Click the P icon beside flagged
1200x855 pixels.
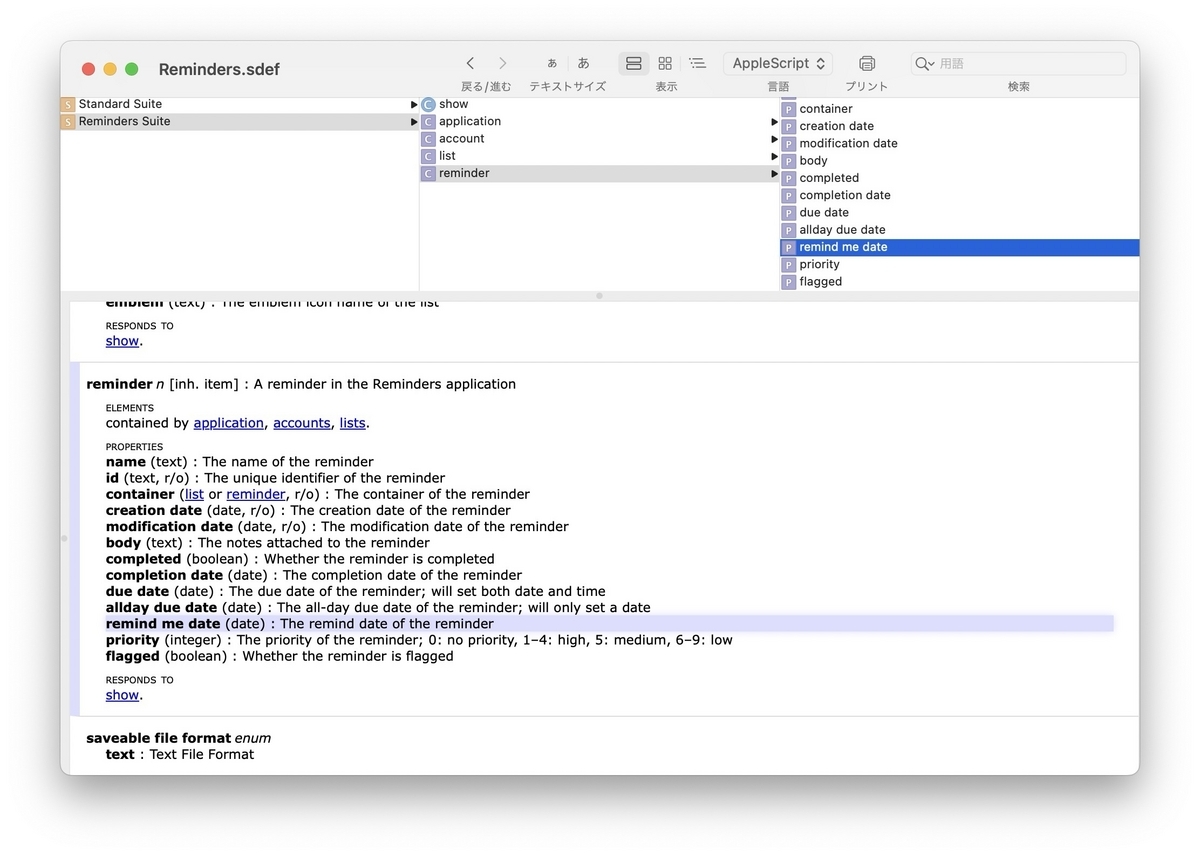coord(789,282)
